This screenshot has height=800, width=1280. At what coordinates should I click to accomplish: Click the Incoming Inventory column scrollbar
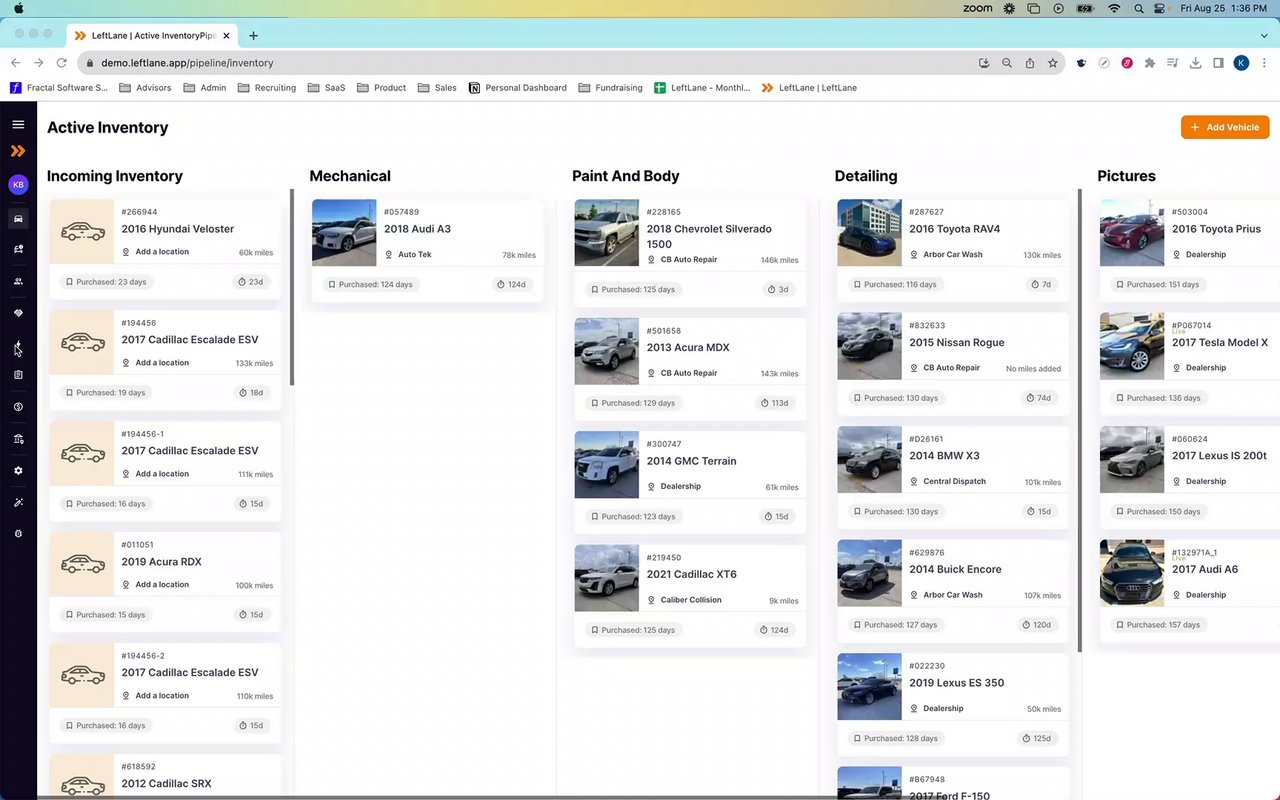(x=292, y=287)
